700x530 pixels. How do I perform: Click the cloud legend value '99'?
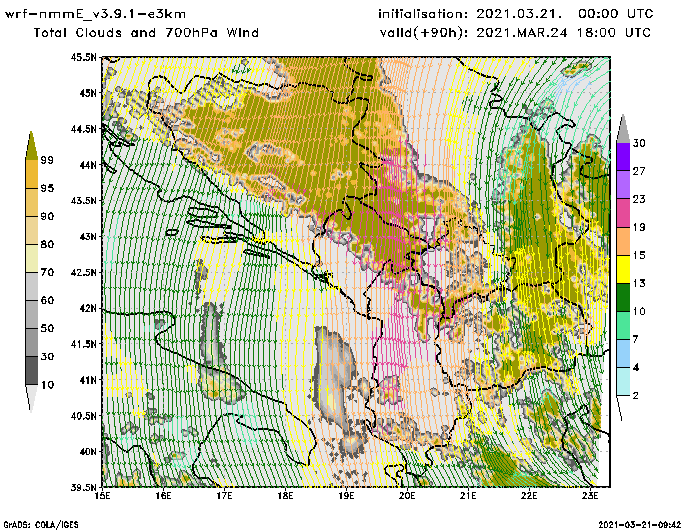(x=47, y=160)
